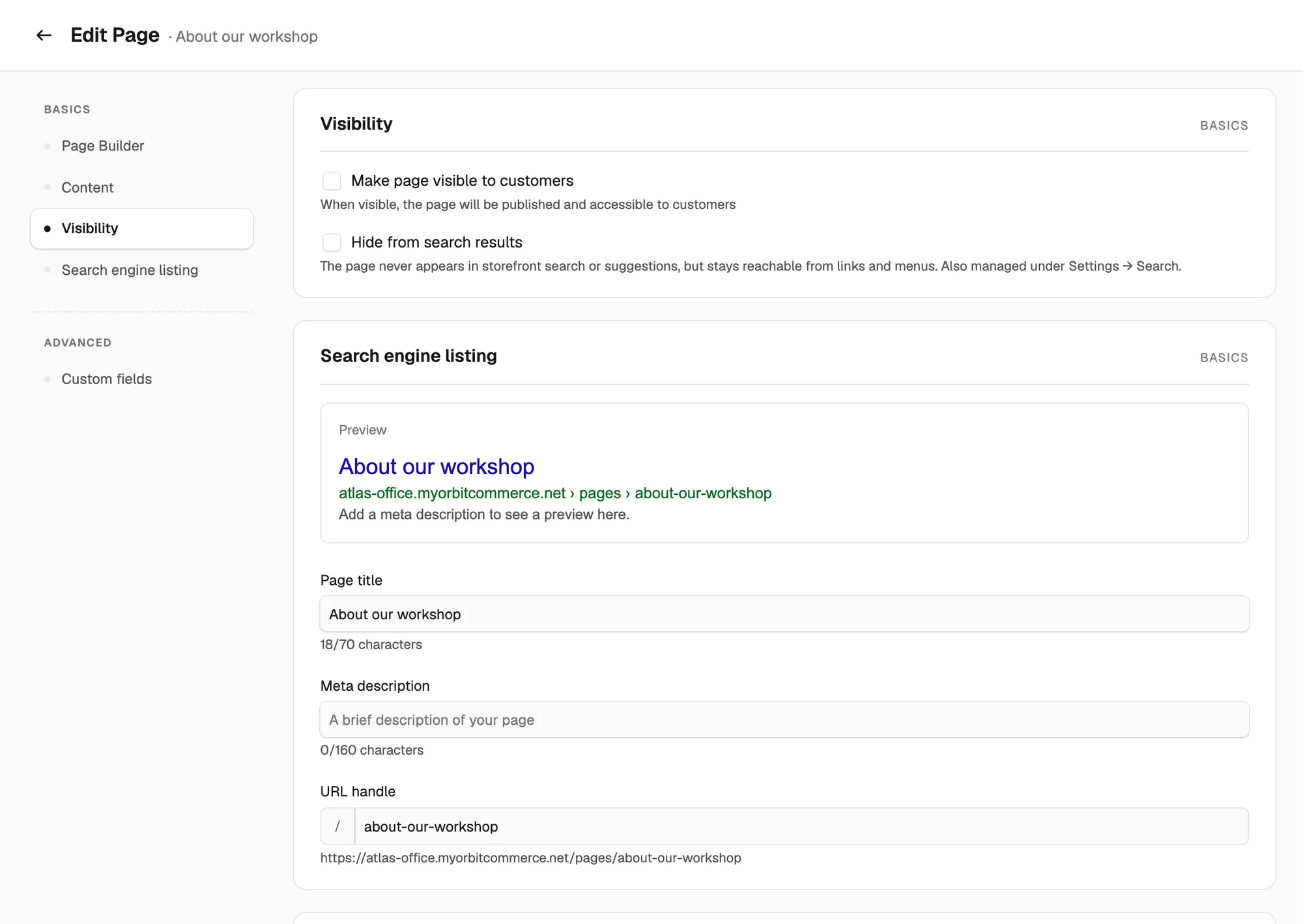Click the 0/160 characters counter
This screenshot has width=1303, height=924.
[x=371, y=750]
